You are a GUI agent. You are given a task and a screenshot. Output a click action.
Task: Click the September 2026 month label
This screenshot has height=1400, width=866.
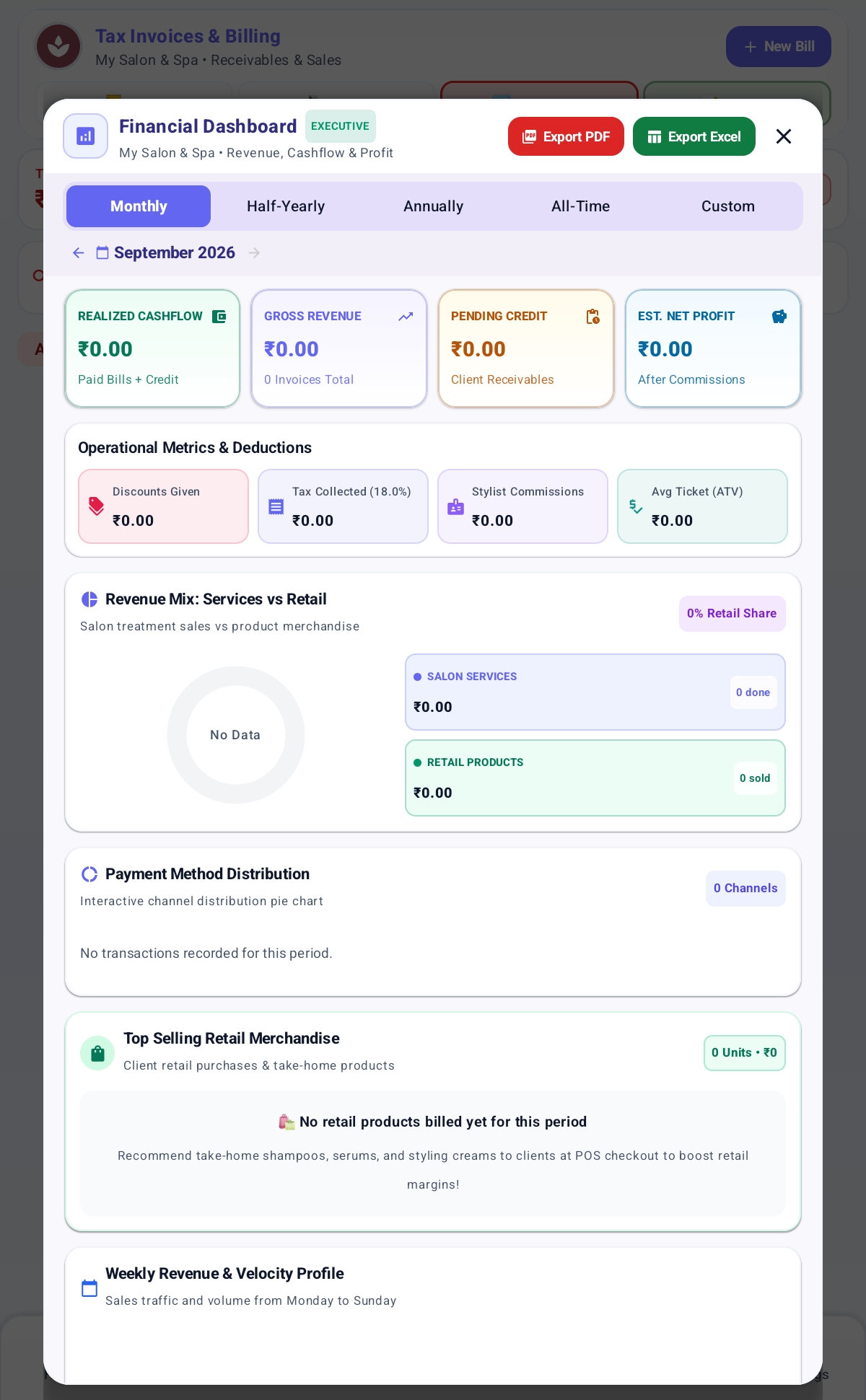coord(175,252)
